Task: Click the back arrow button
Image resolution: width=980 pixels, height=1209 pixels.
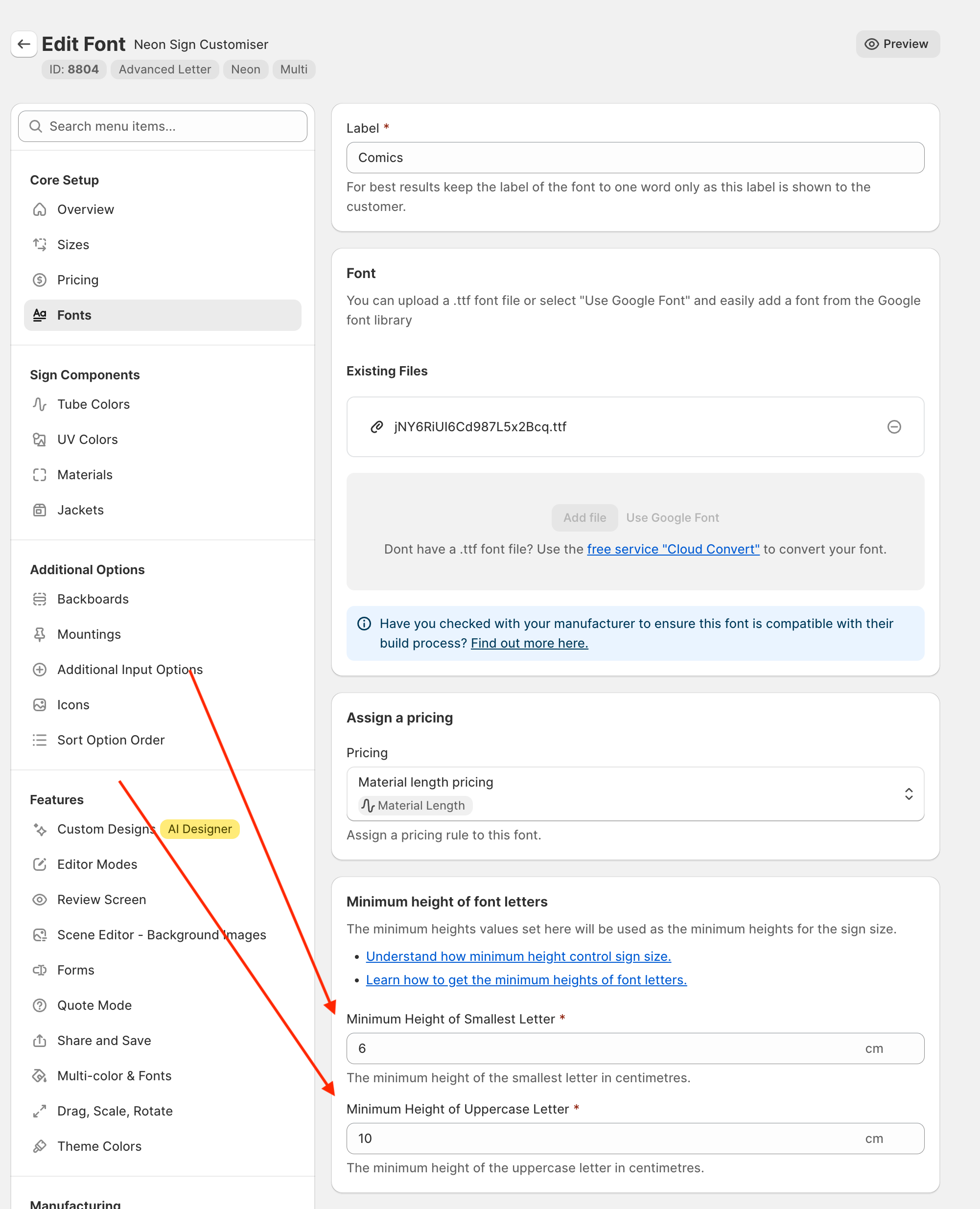Action: 23,44
